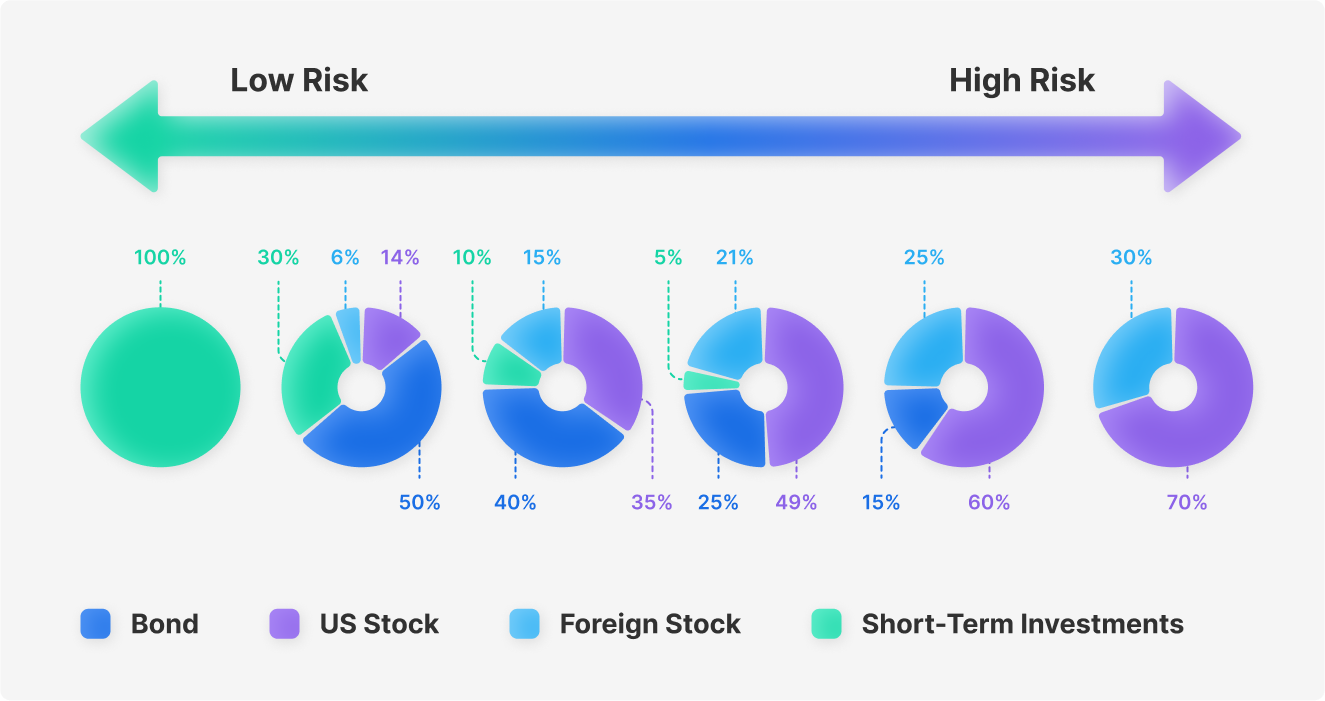Click the green left arrowhead of risk scale
1325x701 pixels.
(120, 136)
